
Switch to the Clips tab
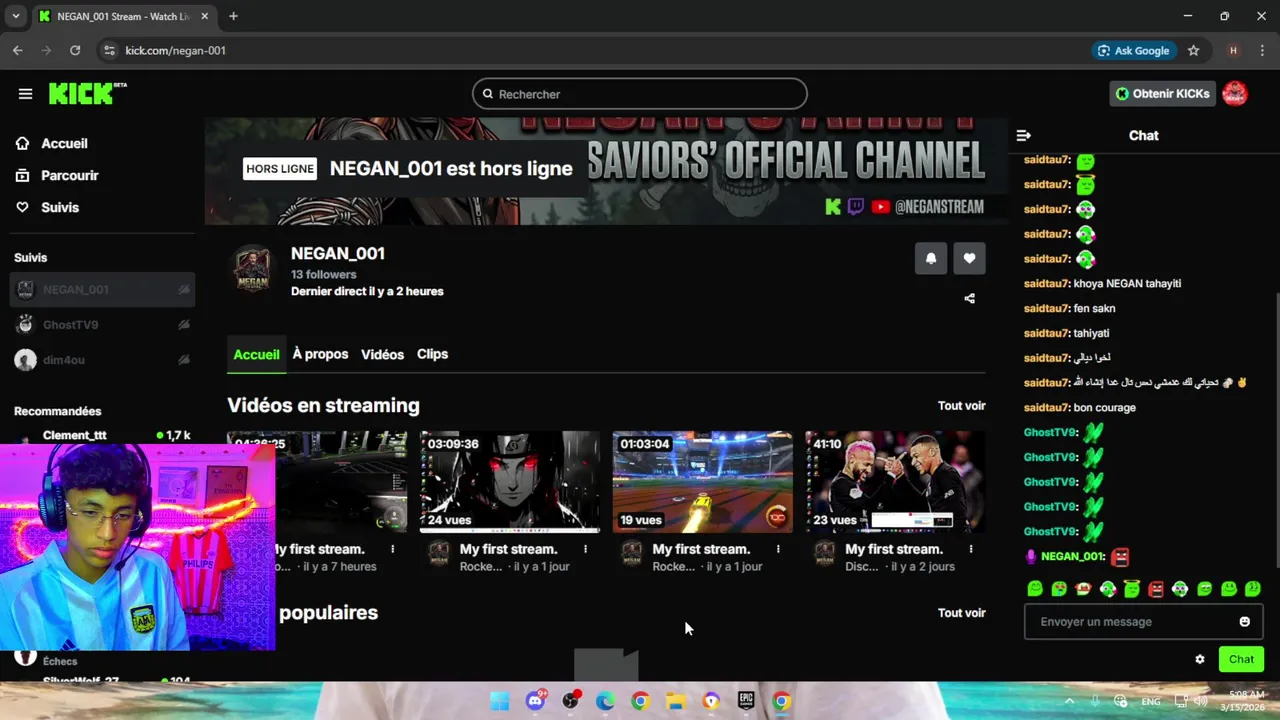click(x=432, y=354)
